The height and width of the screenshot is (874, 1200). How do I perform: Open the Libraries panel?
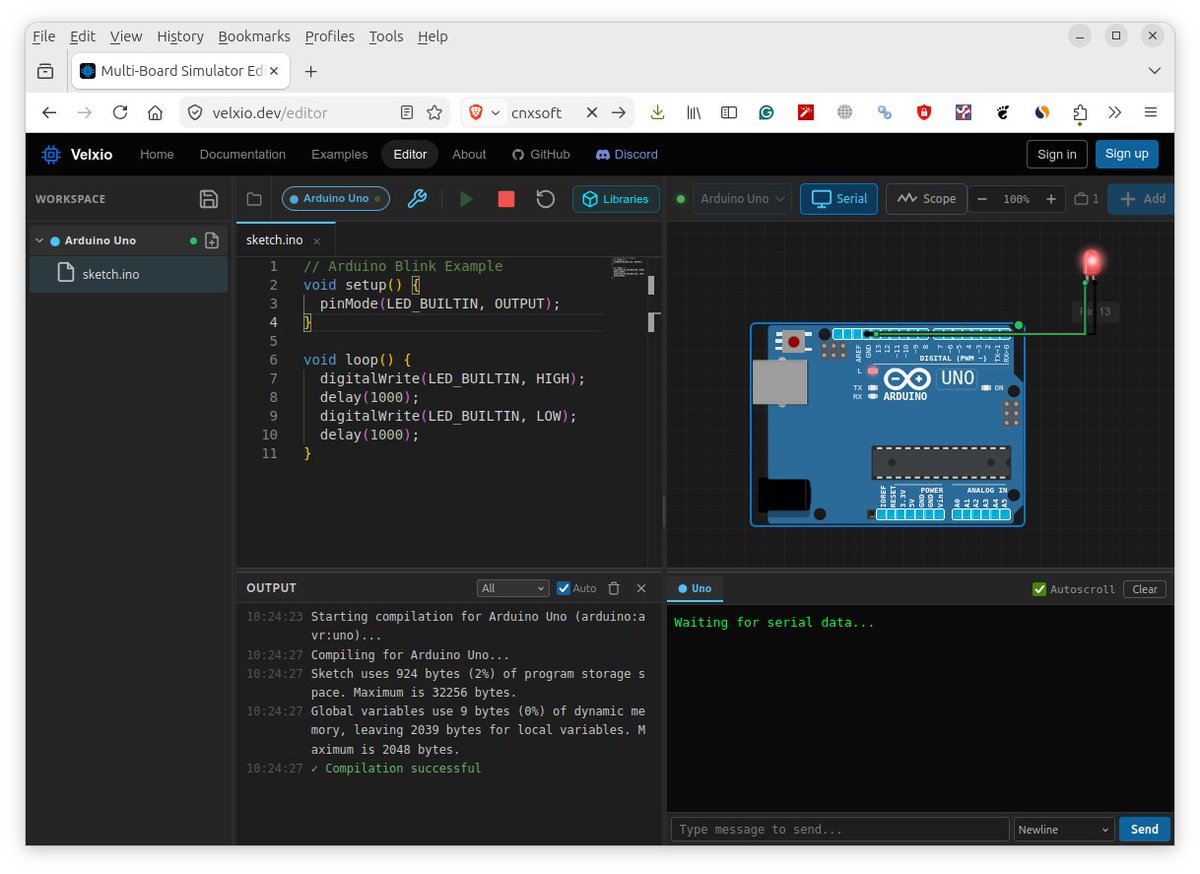coord(615,199)
